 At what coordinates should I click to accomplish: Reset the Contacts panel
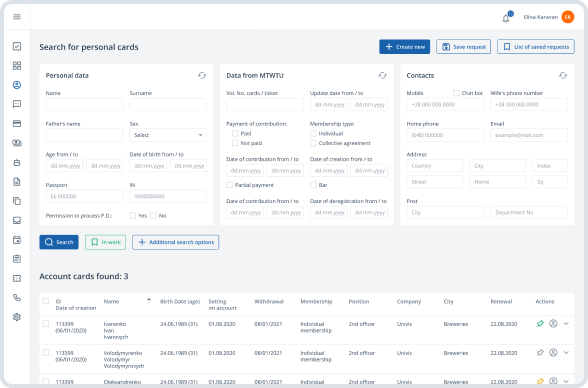pos(563,75)
